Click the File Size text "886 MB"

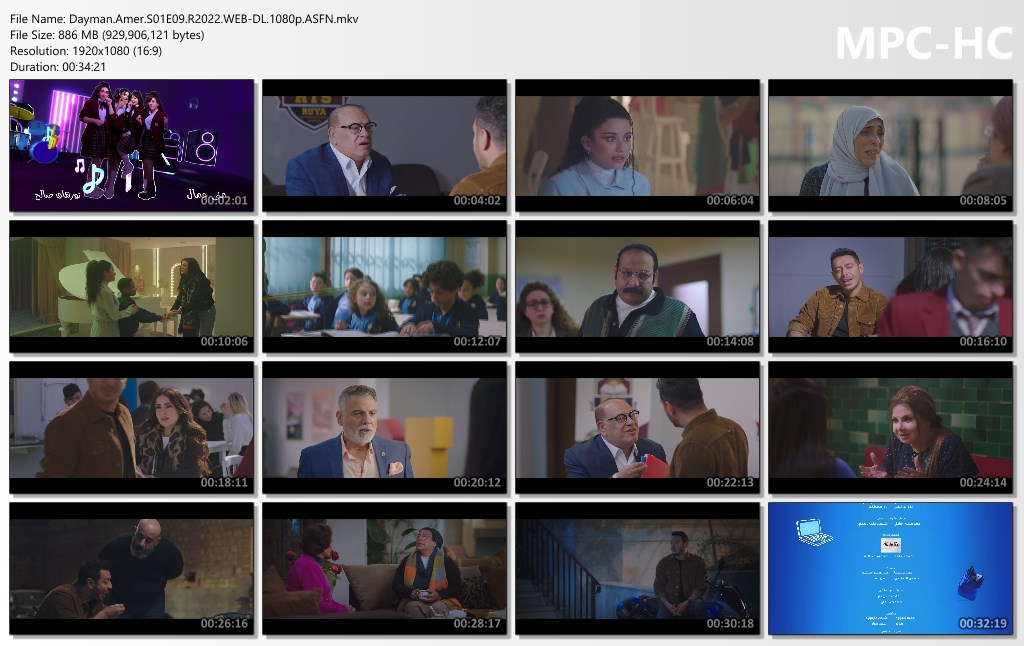[x=78, y=35]
